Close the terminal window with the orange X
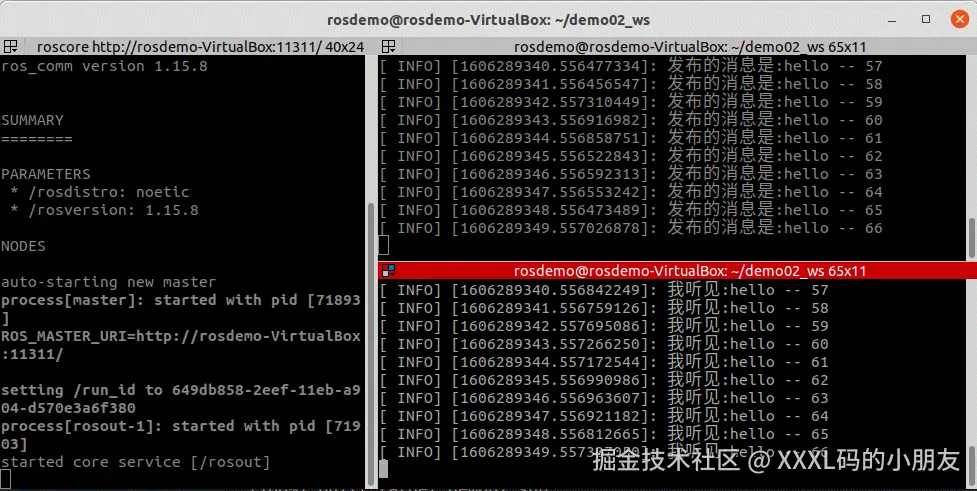The width and height of the screenshot is (977, 491). coord(960,19)
